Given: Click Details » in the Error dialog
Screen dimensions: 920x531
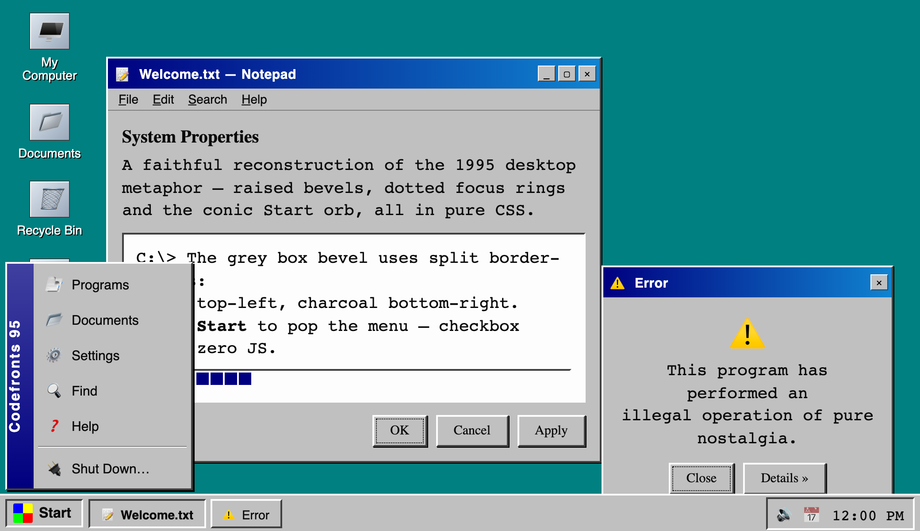Looking at the screenshot, I should (x=784, y=478).
